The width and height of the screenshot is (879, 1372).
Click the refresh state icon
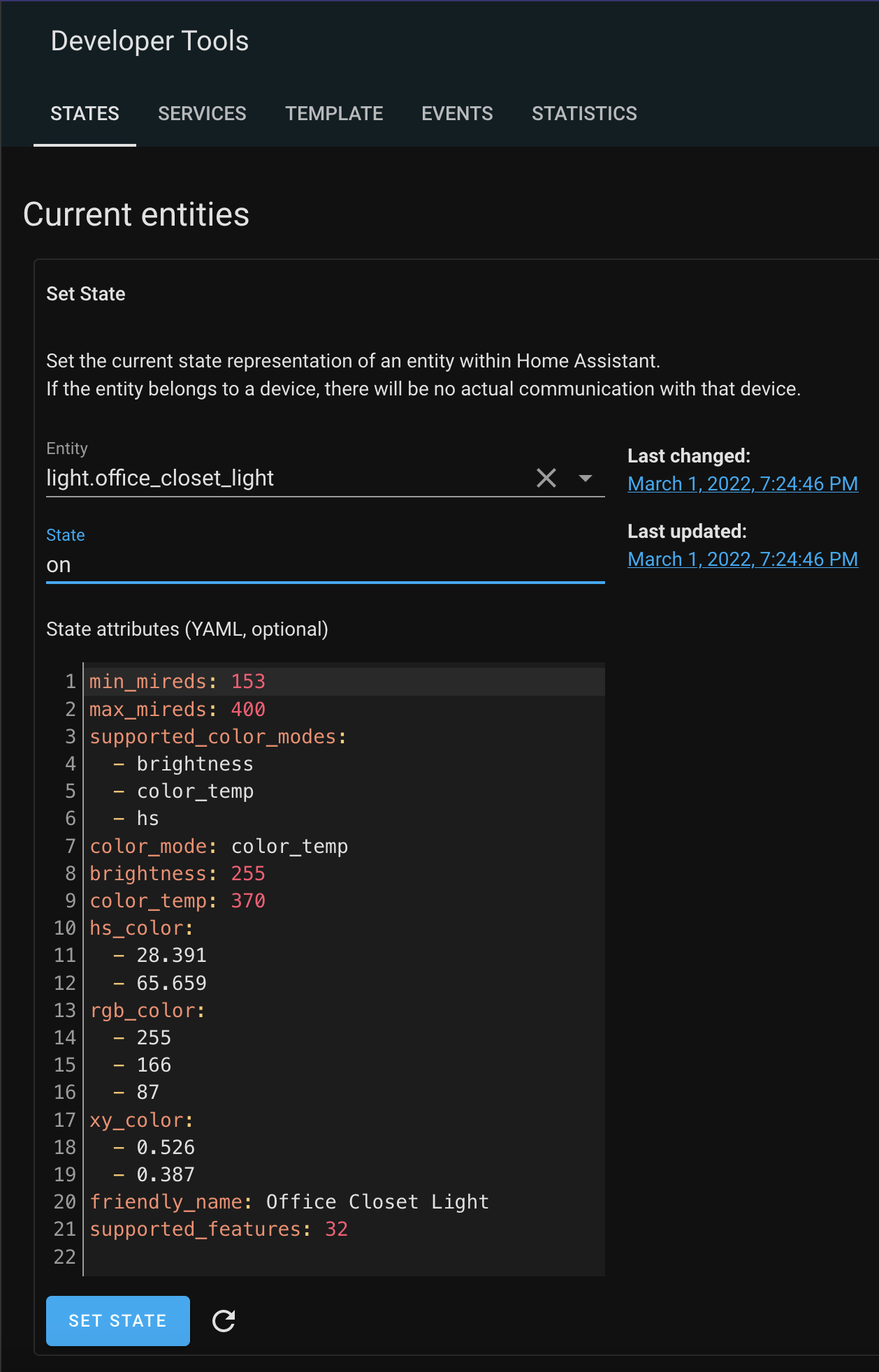click(x=224, y=1321)
